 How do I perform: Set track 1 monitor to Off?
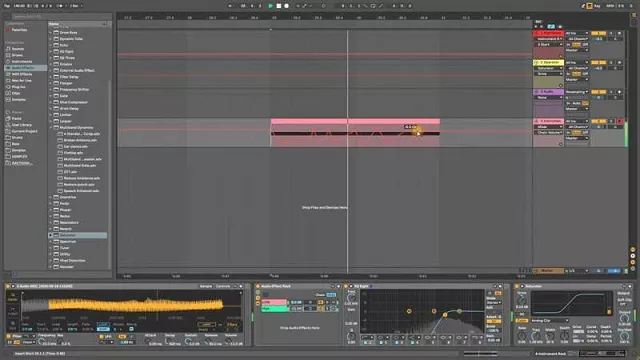(x=585, y=44)
